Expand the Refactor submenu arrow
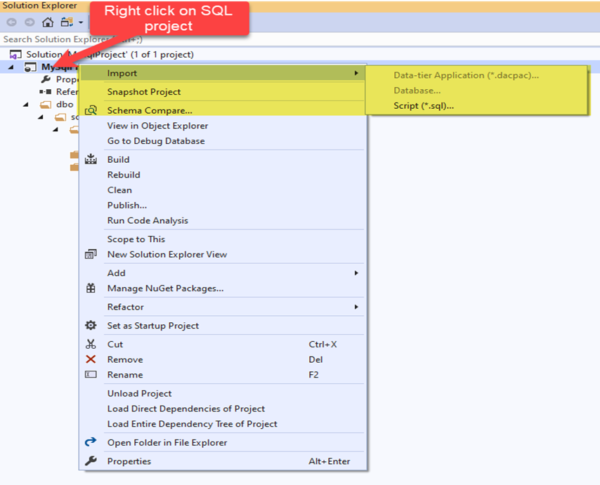The height and width of the screenshot is (485, 600). tap(356, 307)
